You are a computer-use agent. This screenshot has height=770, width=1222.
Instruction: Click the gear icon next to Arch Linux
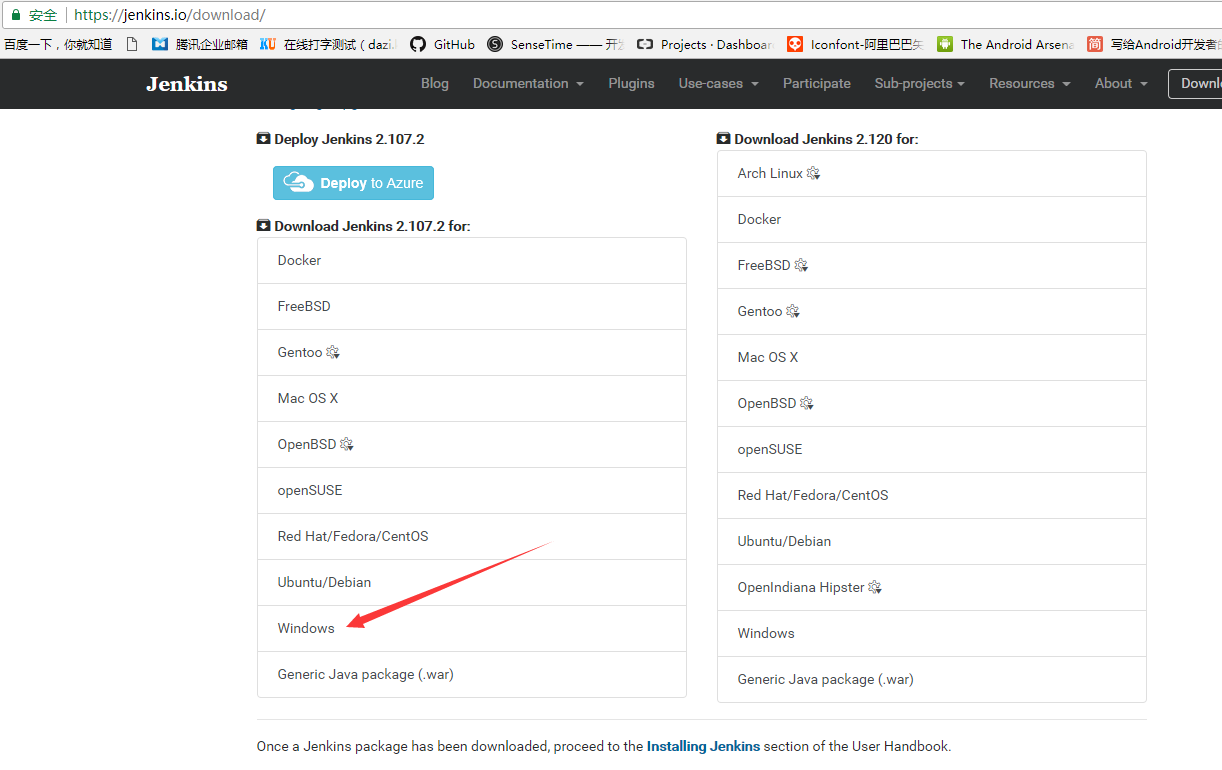tap(813, 173)
